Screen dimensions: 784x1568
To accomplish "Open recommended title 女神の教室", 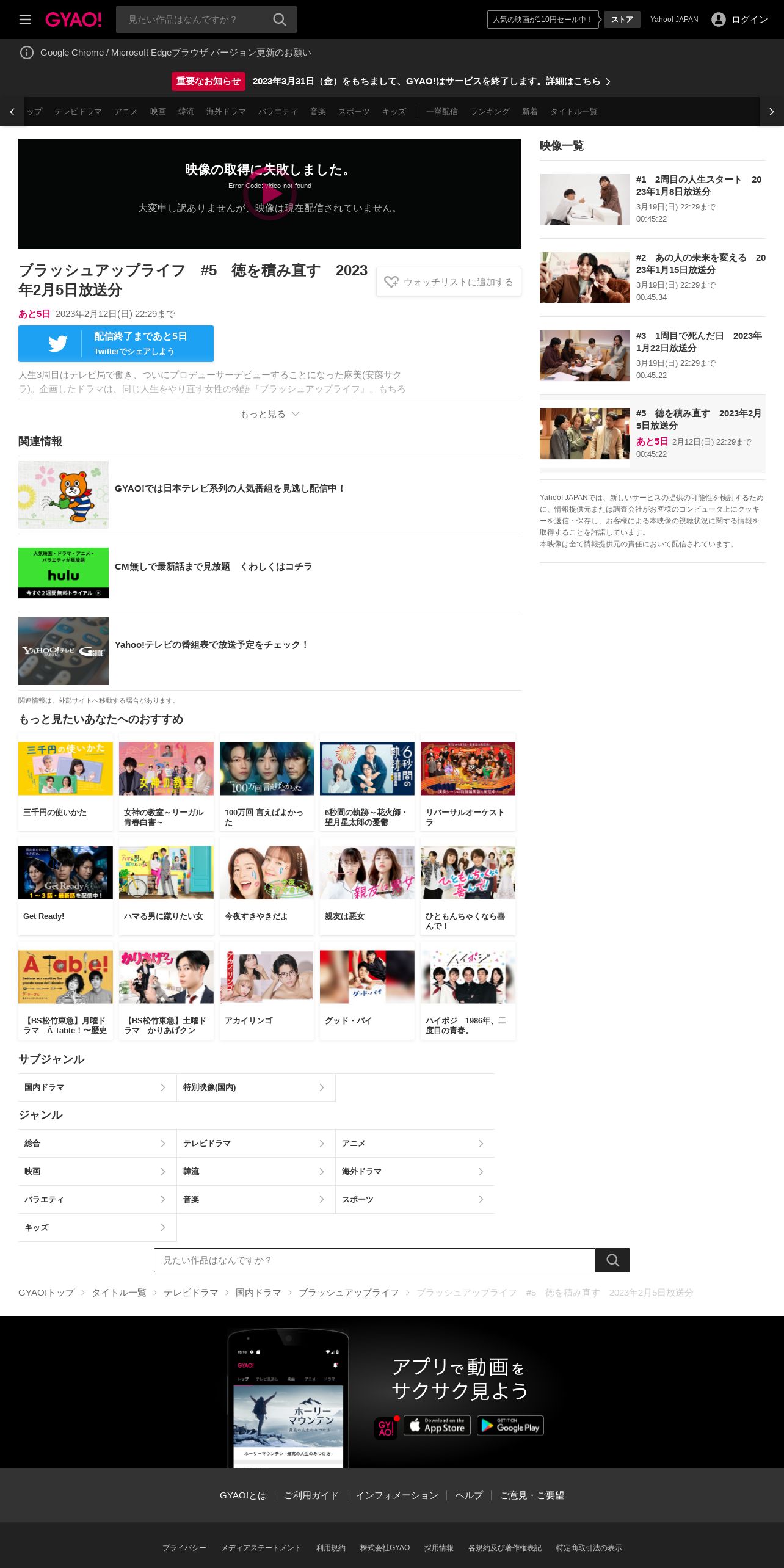I will point(166,782).
